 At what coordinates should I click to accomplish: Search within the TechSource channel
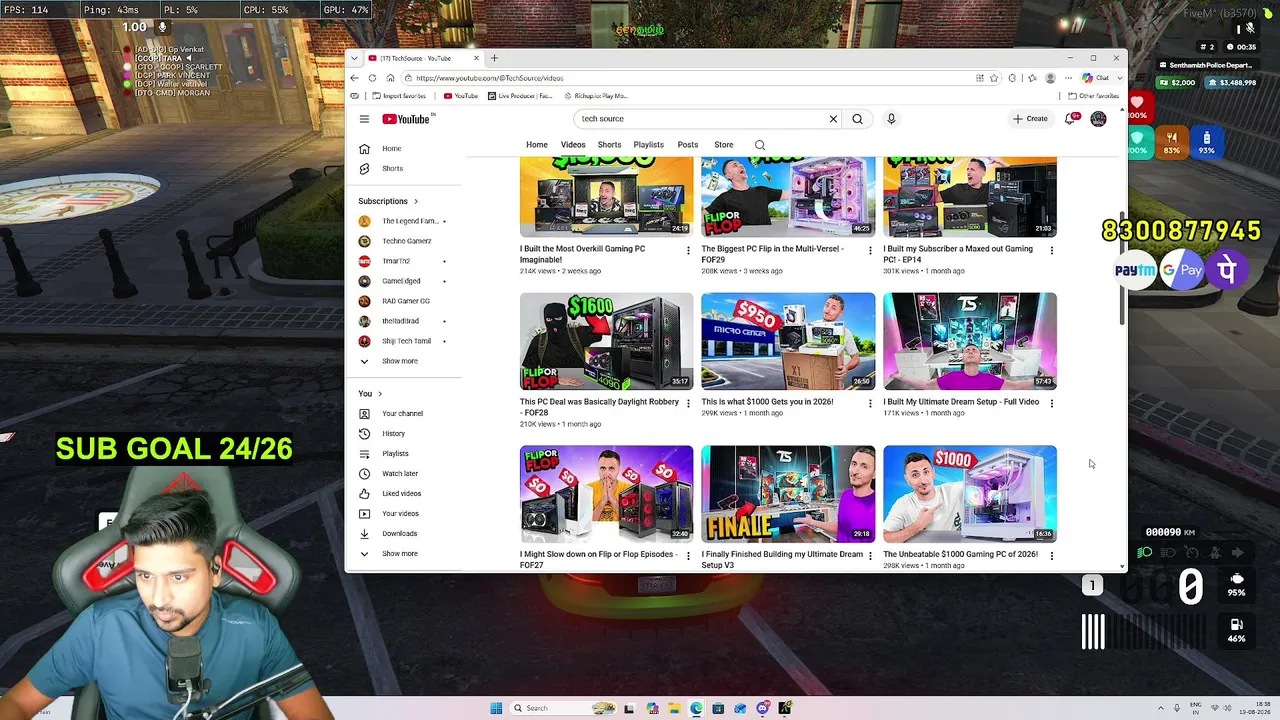[760, 145]
